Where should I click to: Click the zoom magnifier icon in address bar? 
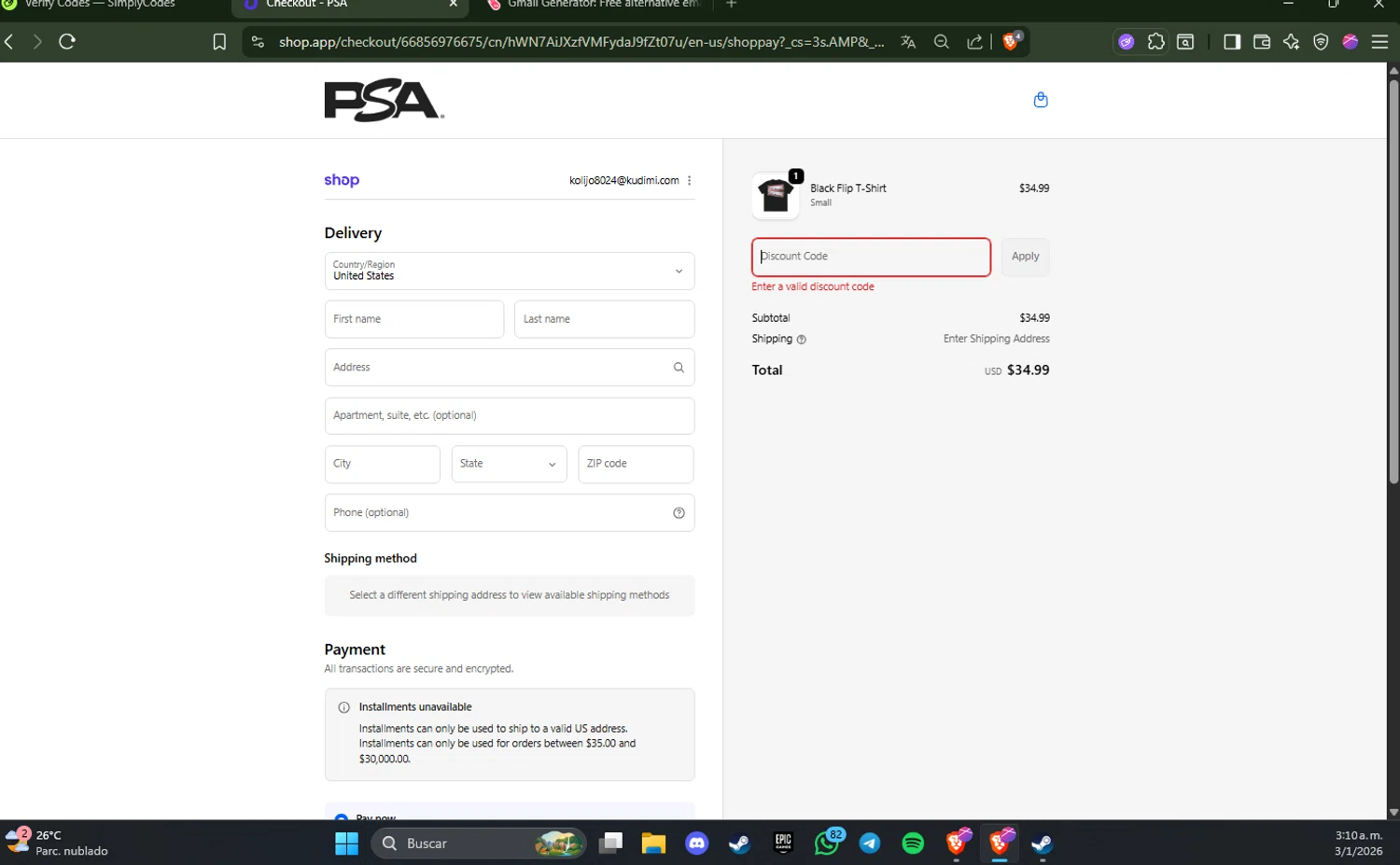point(942,42)
